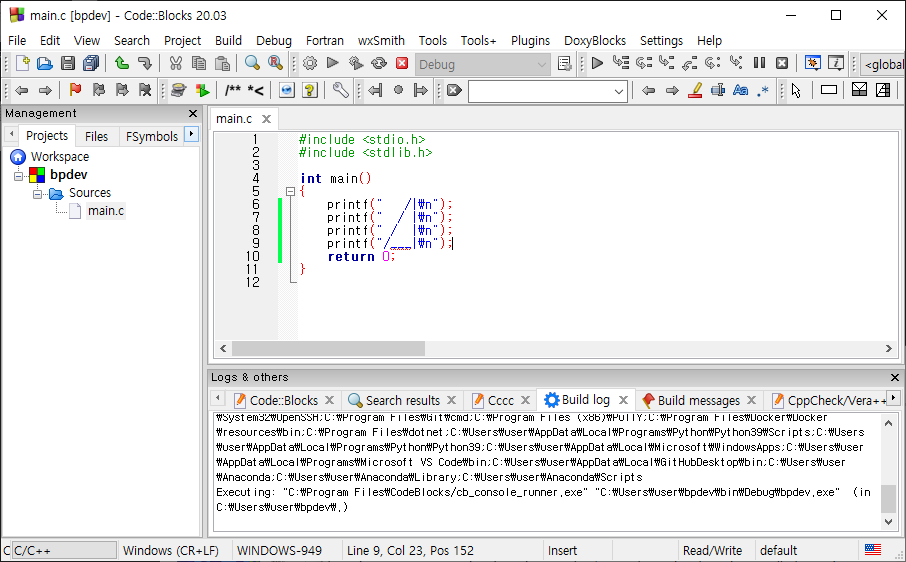Open the wxSmith menu

point(381,40)
